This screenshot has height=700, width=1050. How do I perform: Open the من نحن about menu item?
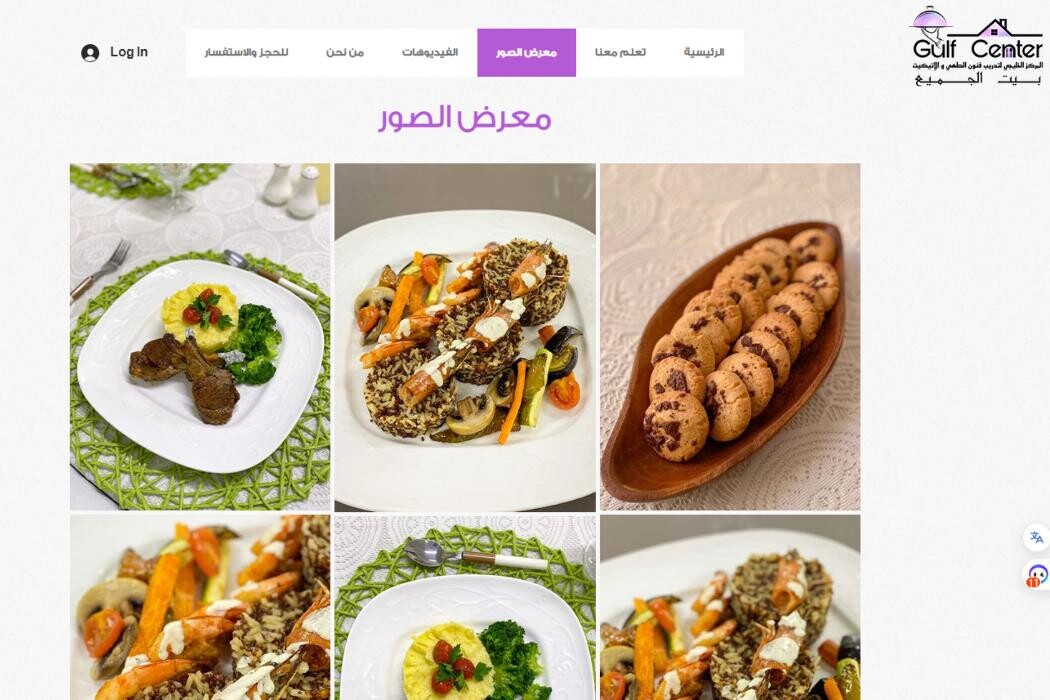coord(345,52)
